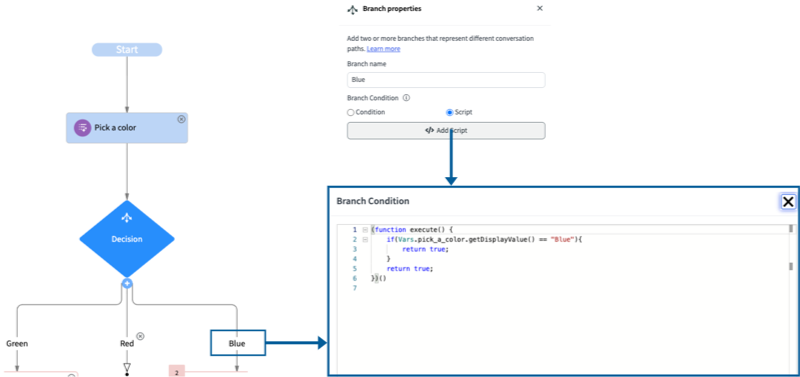The image size is (800, 377).
Task: Click the branch icon inside Decision node
Action: (x=127, y=218)
